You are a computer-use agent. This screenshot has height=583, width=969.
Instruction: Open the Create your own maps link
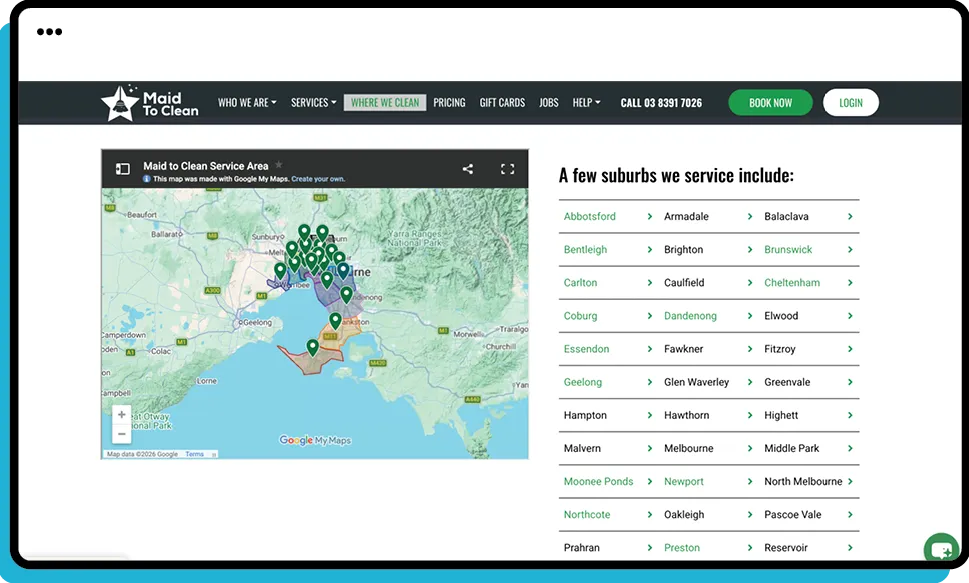(319, 179)
